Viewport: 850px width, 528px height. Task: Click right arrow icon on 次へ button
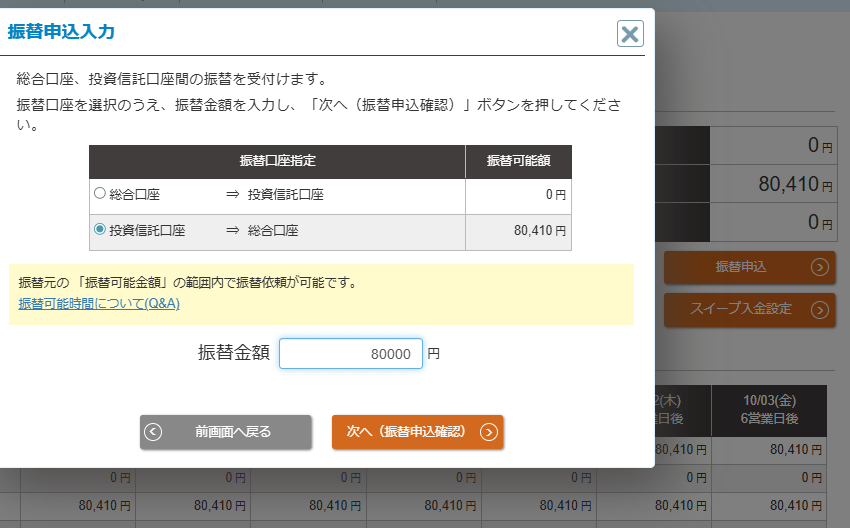coord(488,432)
